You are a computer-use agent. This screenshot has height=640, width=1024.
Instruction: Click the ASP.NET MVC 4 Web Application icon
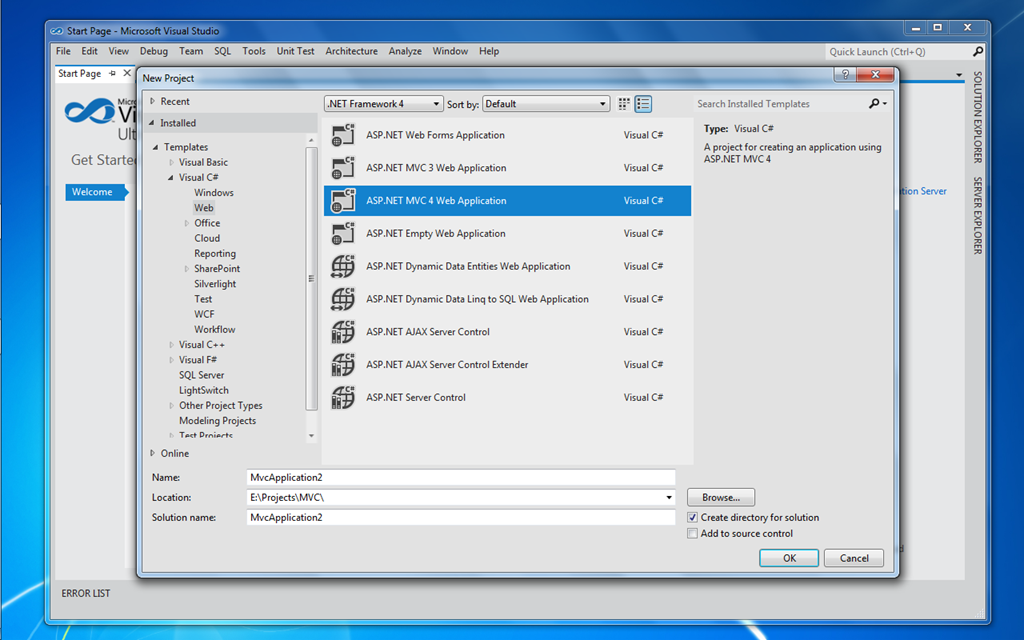(x=343, y=200)
